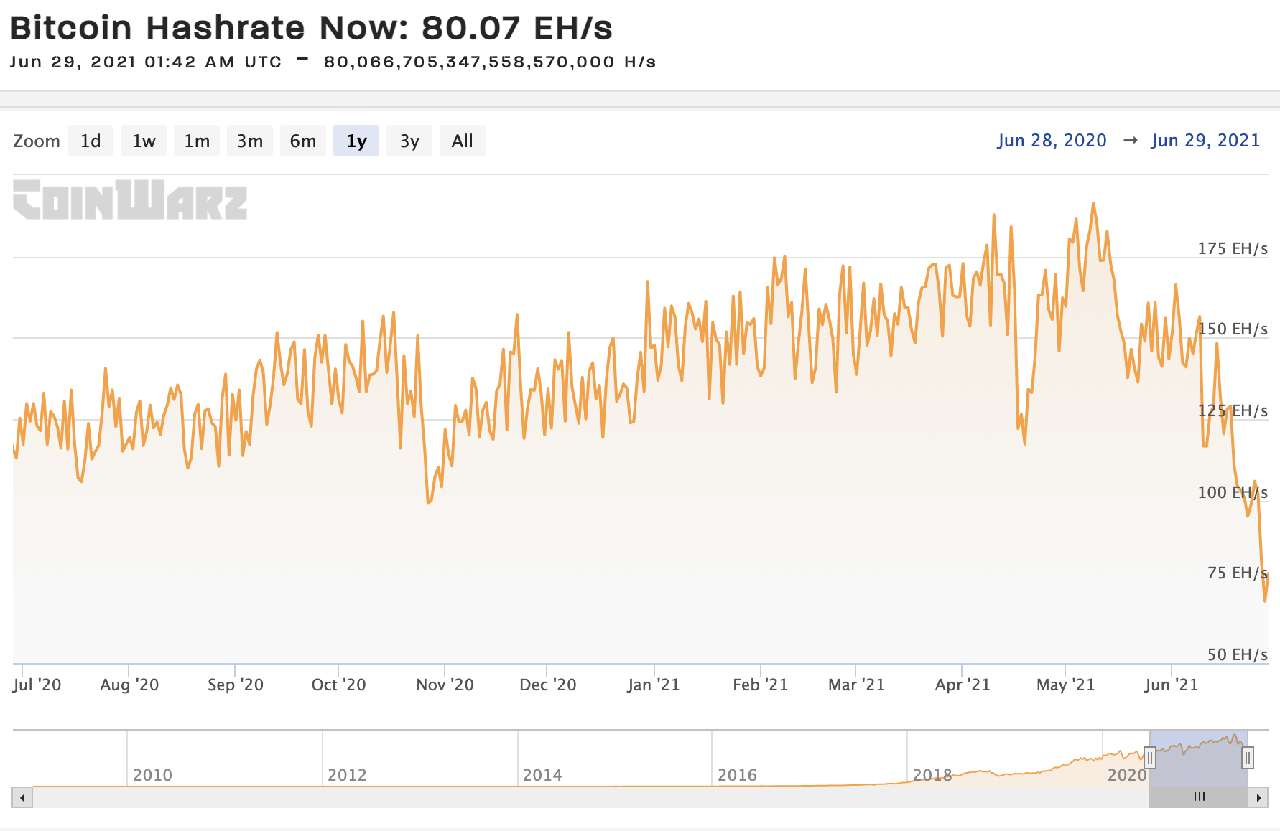Click the 2014 label in navigator

coord(542,775)
